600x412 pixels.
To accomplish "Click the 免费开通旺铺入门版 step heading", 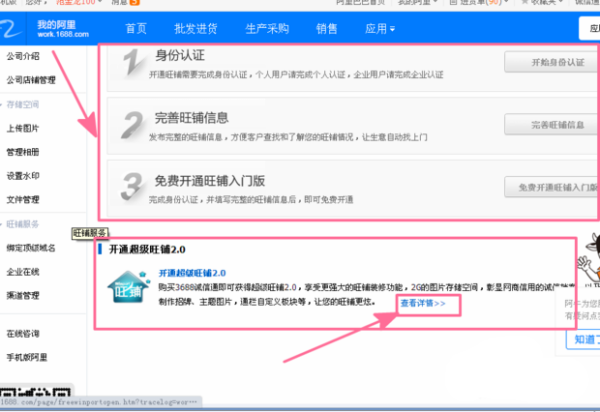I will 210,181.
